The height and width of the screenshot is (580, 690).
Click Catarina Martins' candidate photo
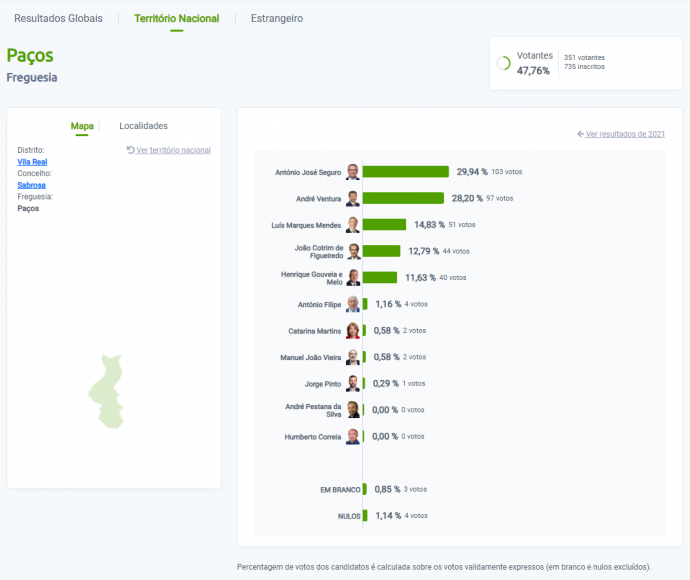352,331
